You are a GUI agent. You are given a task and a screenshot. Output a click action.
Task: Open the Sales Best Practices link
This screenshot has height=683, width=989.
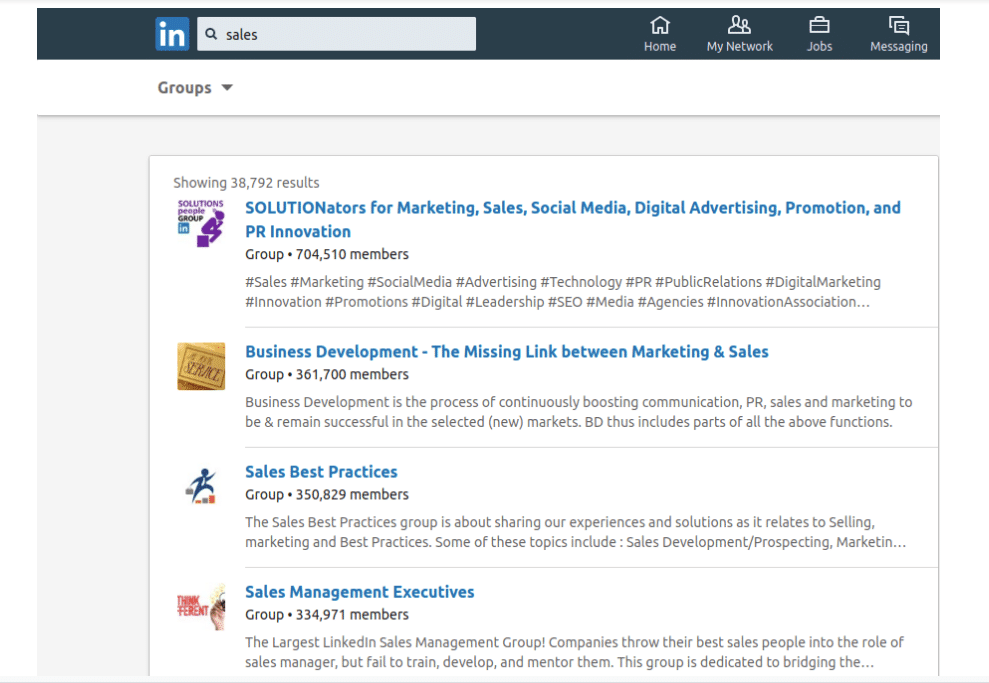click(x=321, y=472)
